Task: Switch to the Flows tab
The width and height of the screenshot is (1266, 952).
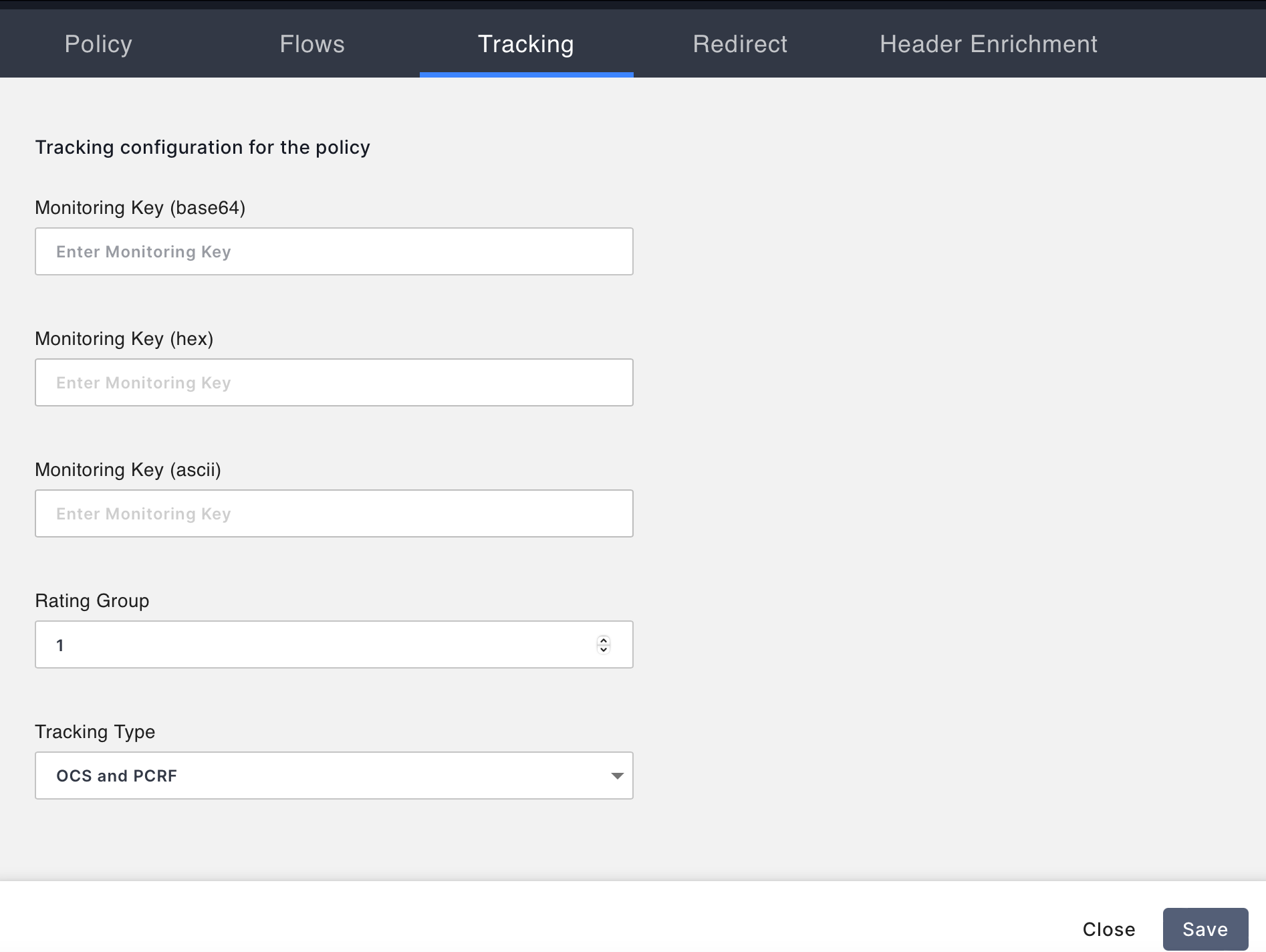Action: pyautogui.click(x=312, y=44)
